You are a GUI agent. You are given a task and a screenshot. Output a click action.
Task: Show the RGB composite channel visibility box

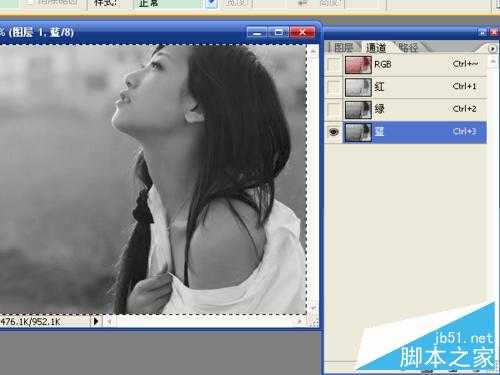334,65
